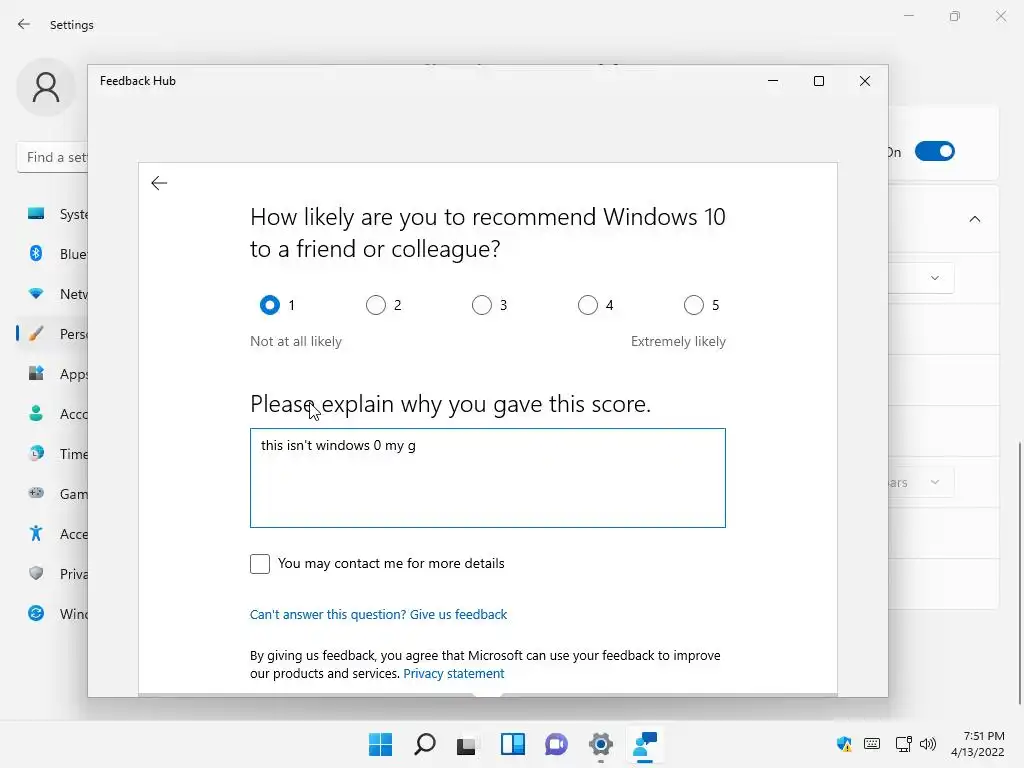
Task: Open the clock and date in taskbar
Action: point(977,744)
